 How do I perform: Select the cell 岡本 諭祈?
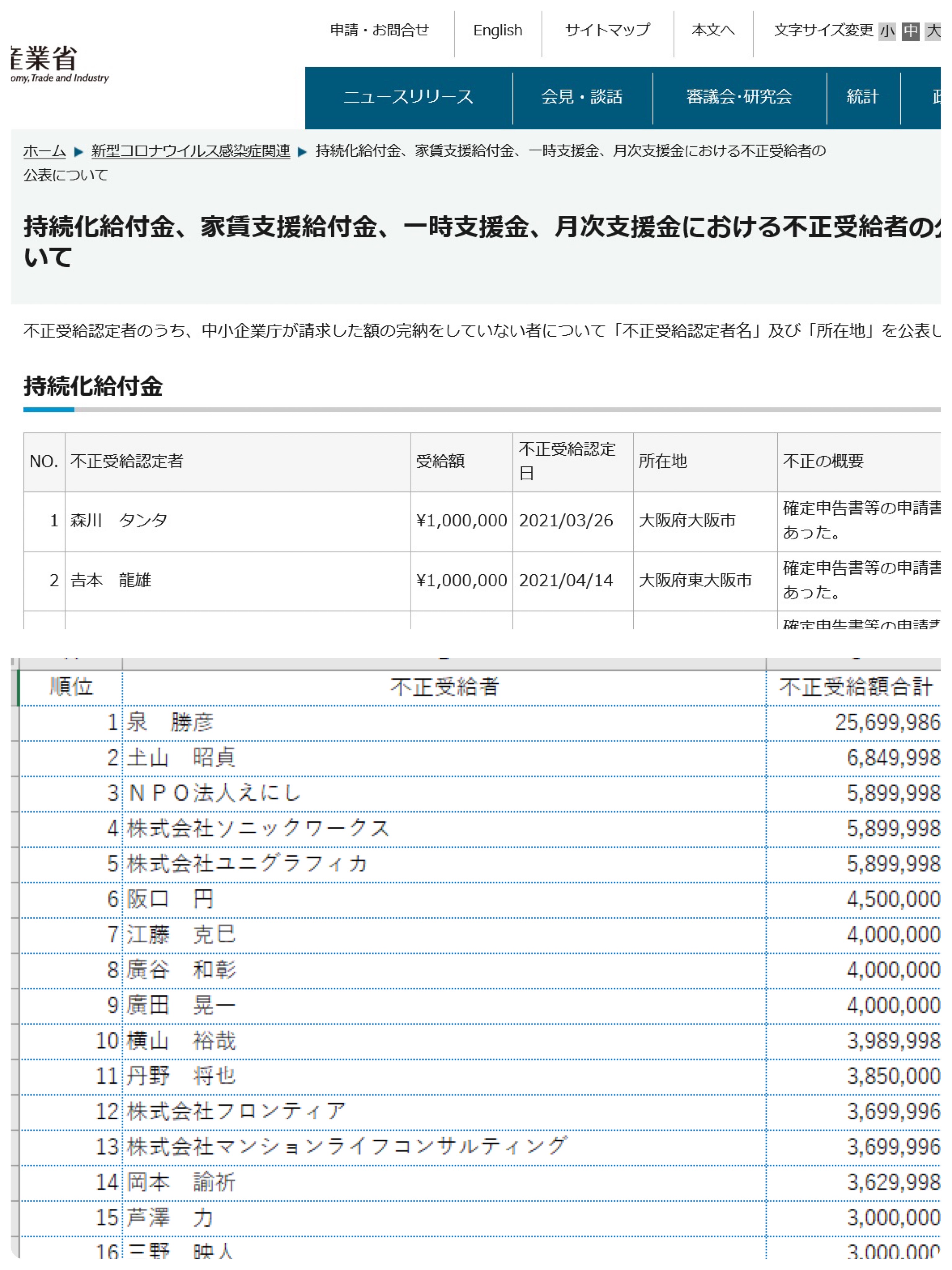point(444,1183)
